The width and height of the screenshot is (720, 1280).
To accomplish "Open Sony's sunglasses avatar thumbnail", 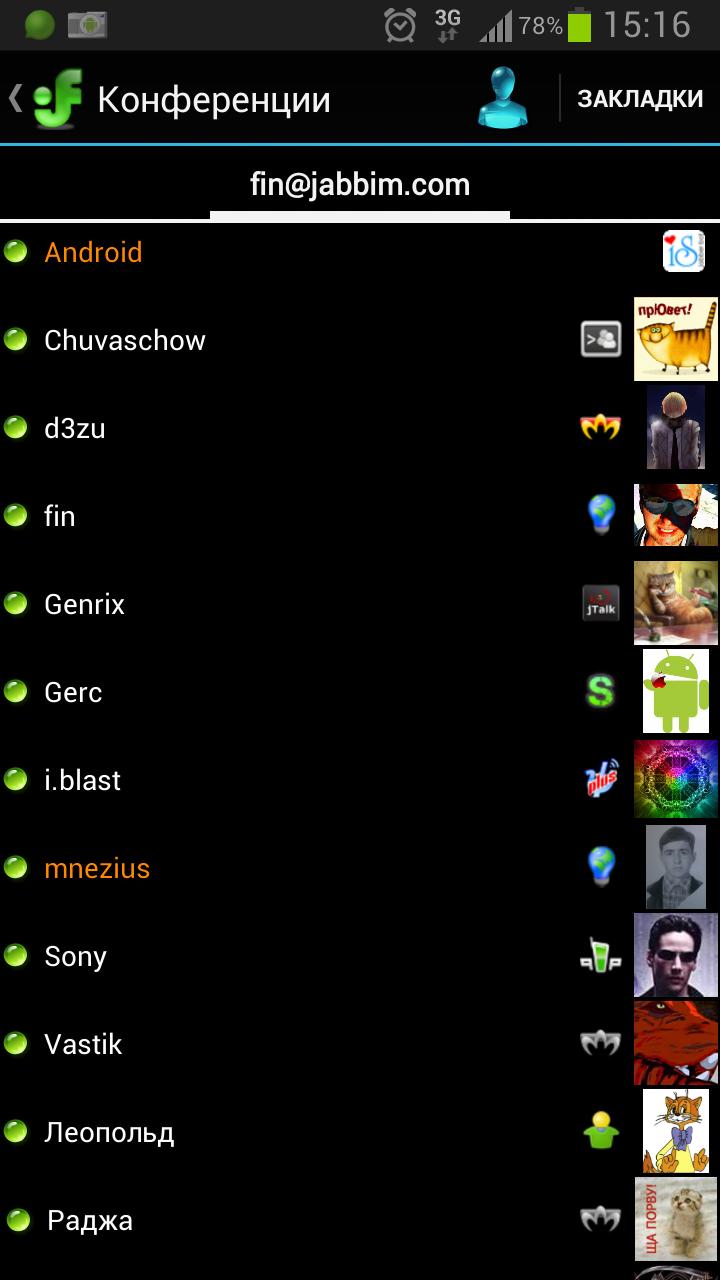I will tap(676, 955).
